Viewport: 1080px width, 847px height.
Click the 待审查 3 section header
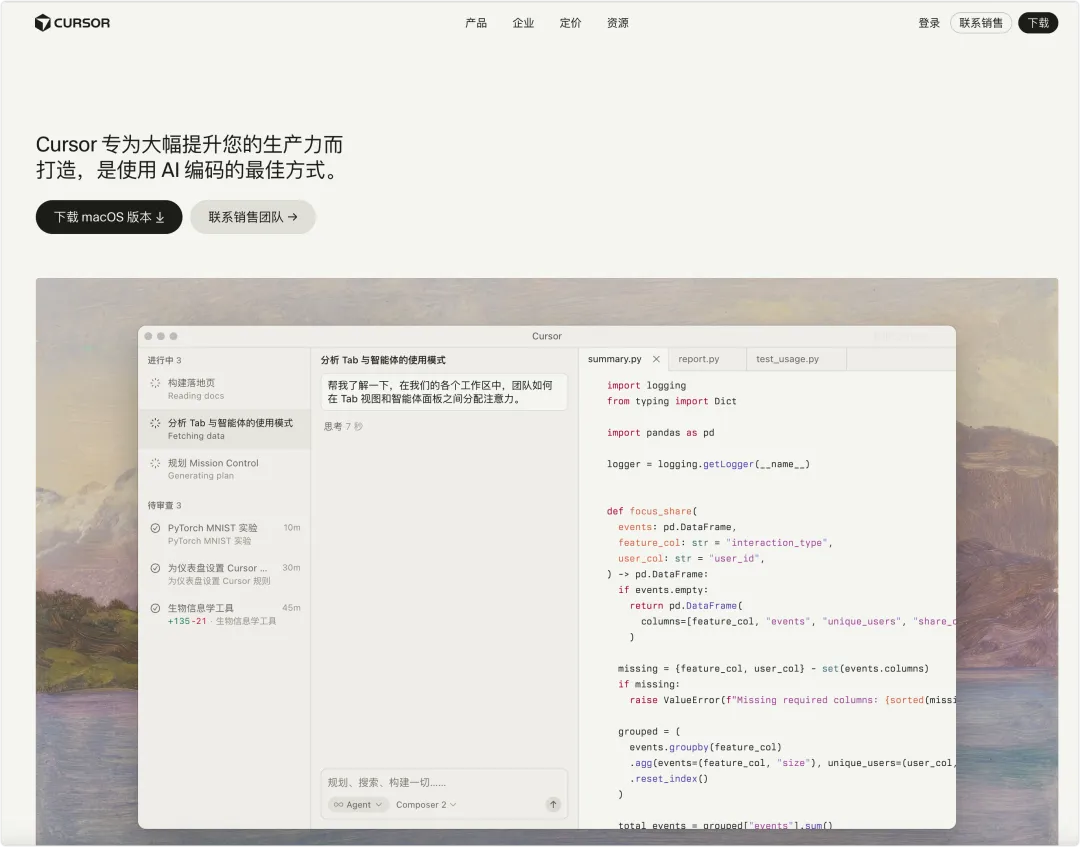164,505
